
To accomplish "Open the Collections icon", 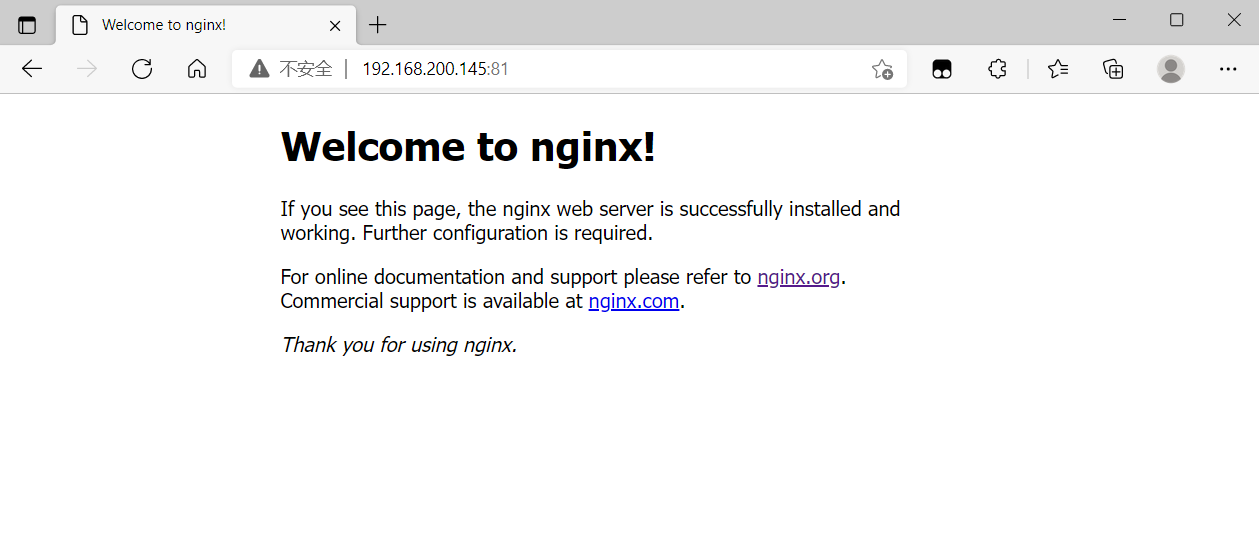I will 1113,69.
